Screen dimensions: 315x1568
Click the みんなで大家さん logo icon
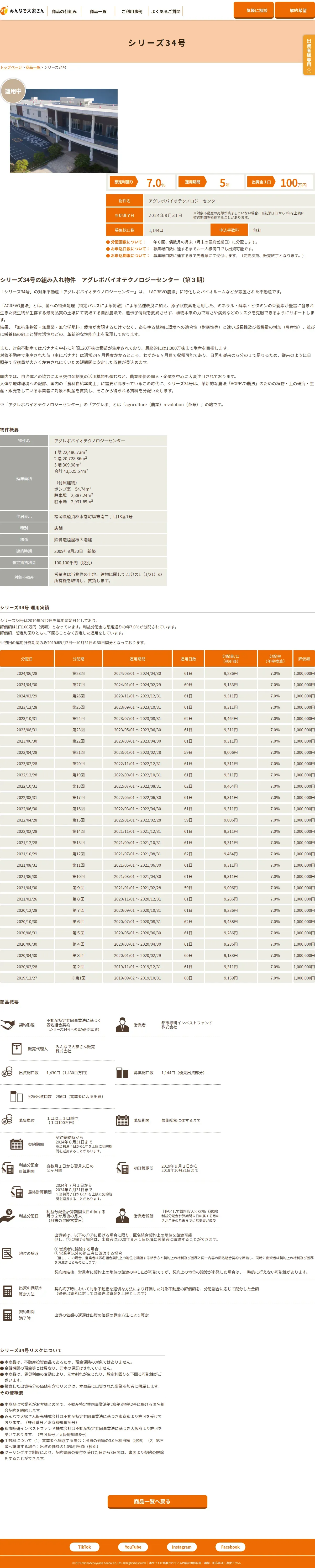point(4,10)
